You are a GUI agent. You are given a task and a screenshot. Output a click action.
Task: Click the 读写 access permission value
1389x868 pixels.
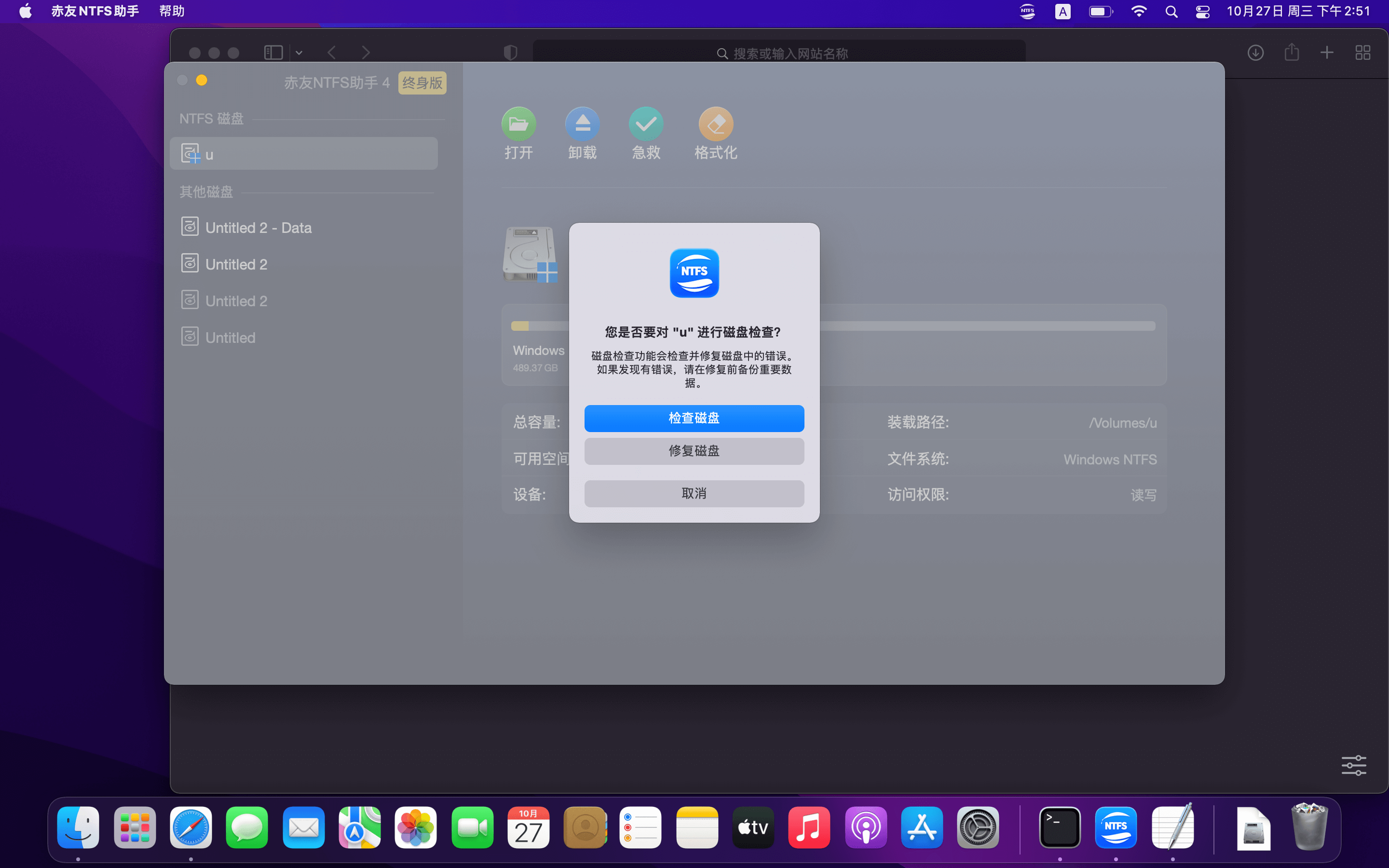(1144, 495)
